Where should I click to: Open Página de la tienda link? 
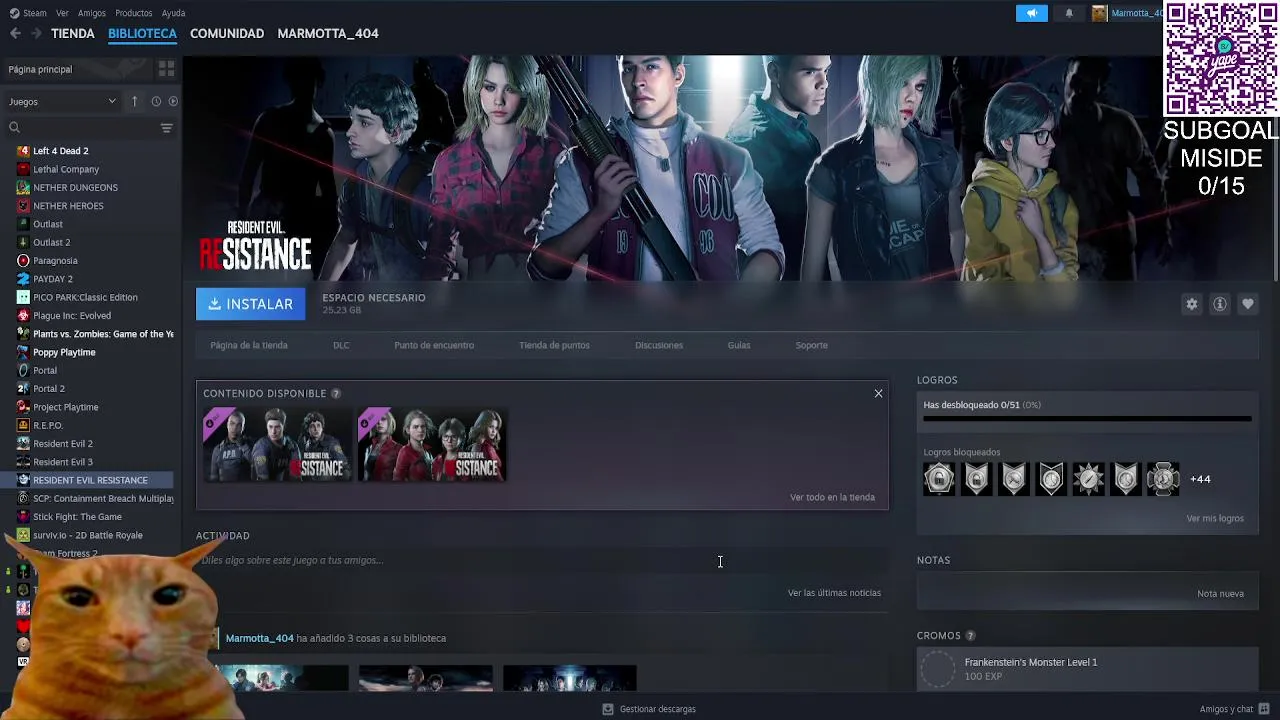coord(249,345)
